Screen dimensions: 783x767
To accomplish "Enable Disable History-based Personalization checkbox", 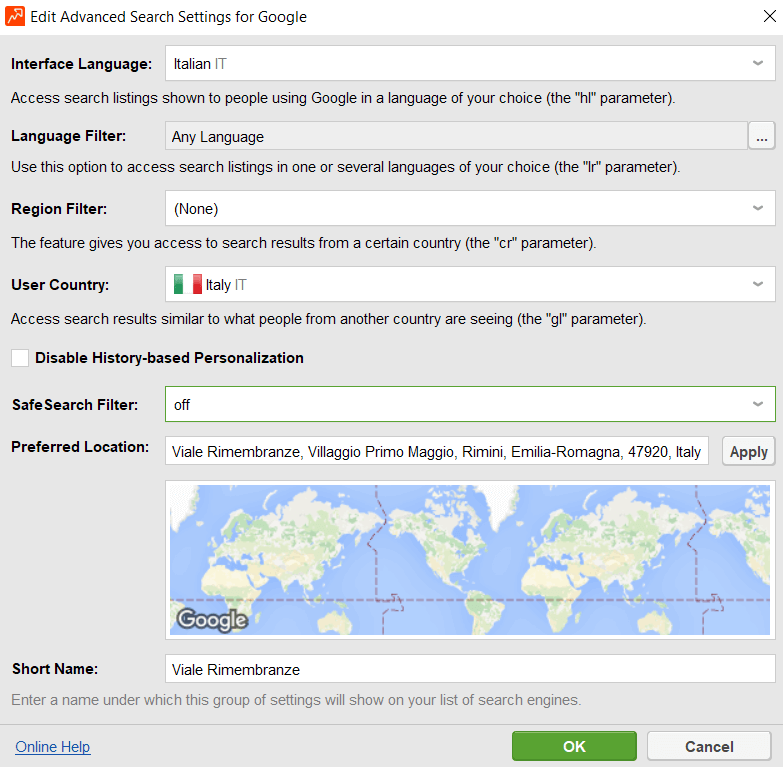I will click(20, 358).
